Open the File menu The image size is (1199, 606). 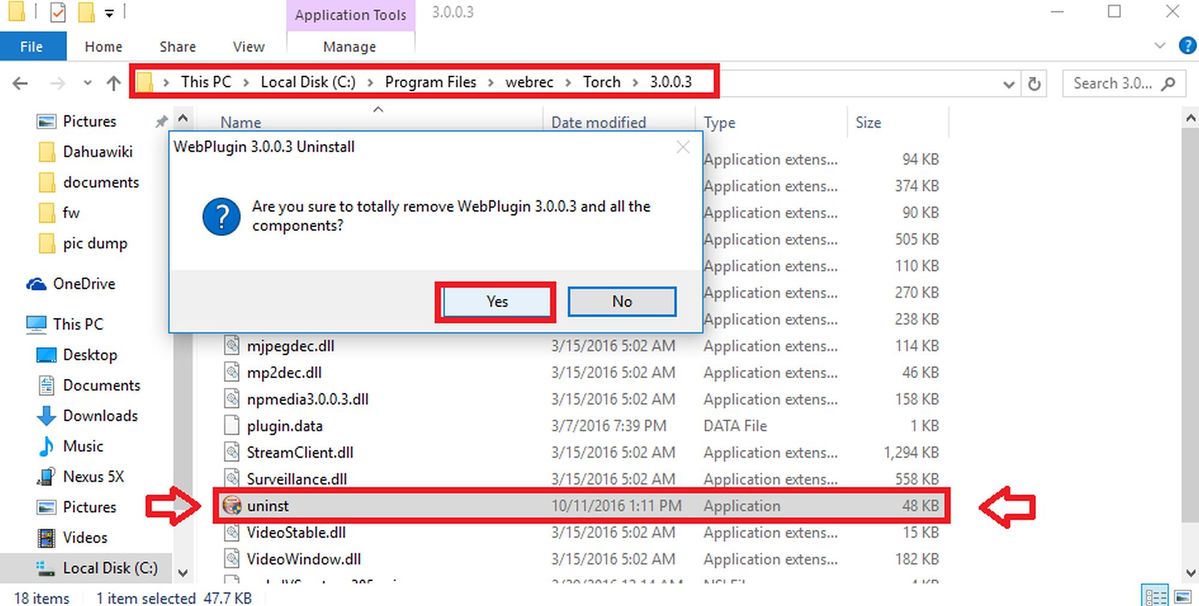pos(31,47)
